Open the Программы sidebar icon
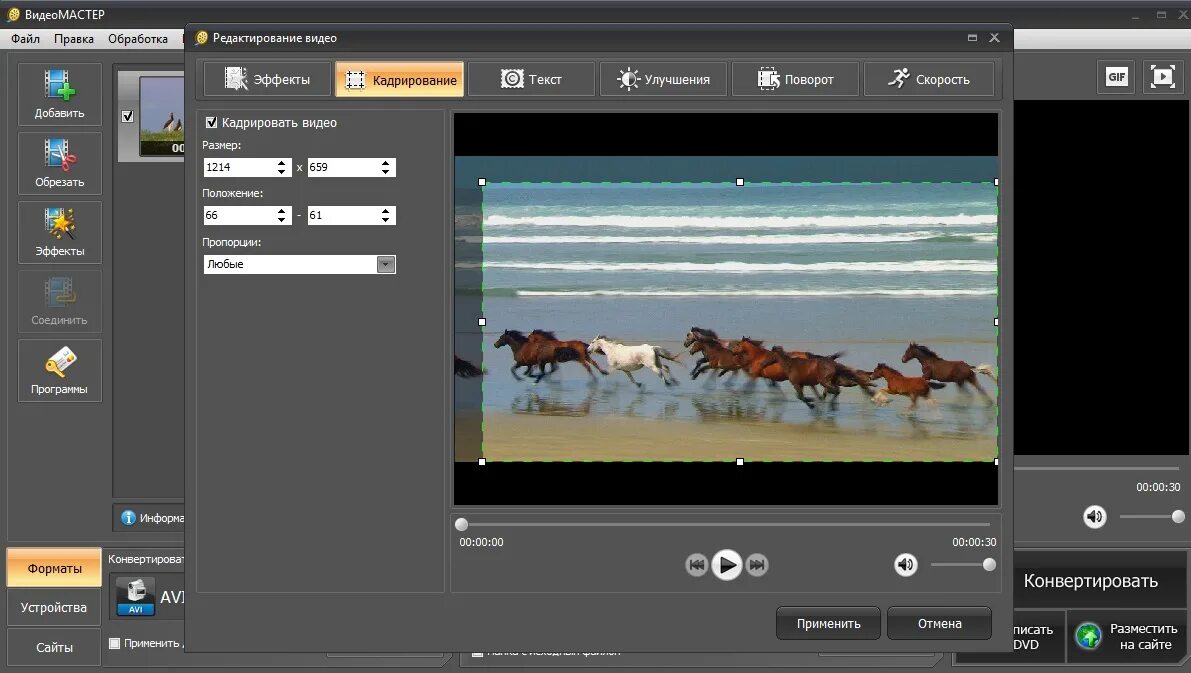The width and height of the screenshot is (1191, 673). pyautogui.click(x=59, y=370)
